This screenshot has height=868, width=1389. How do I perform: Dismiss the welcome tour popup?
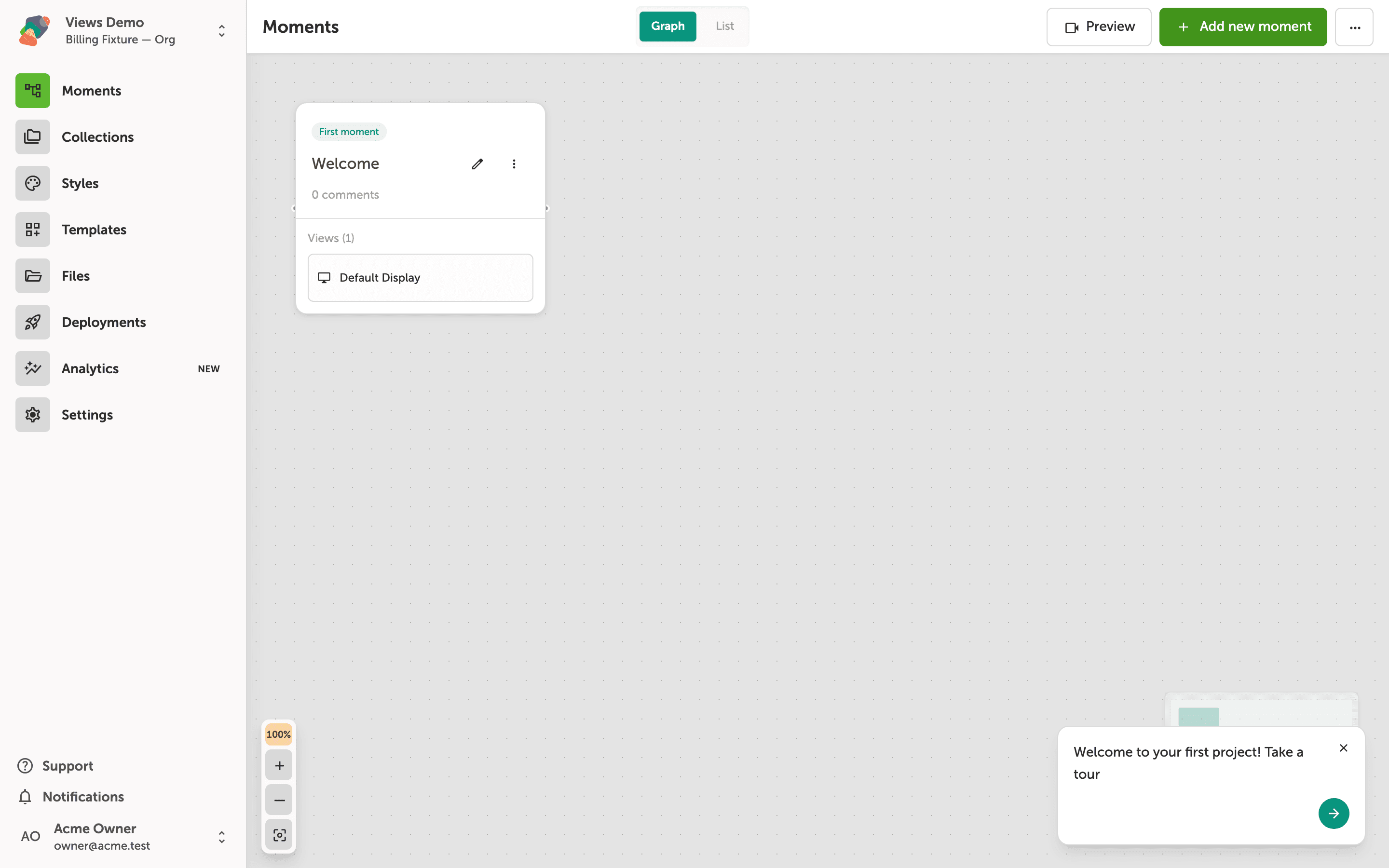[1343, 748]
